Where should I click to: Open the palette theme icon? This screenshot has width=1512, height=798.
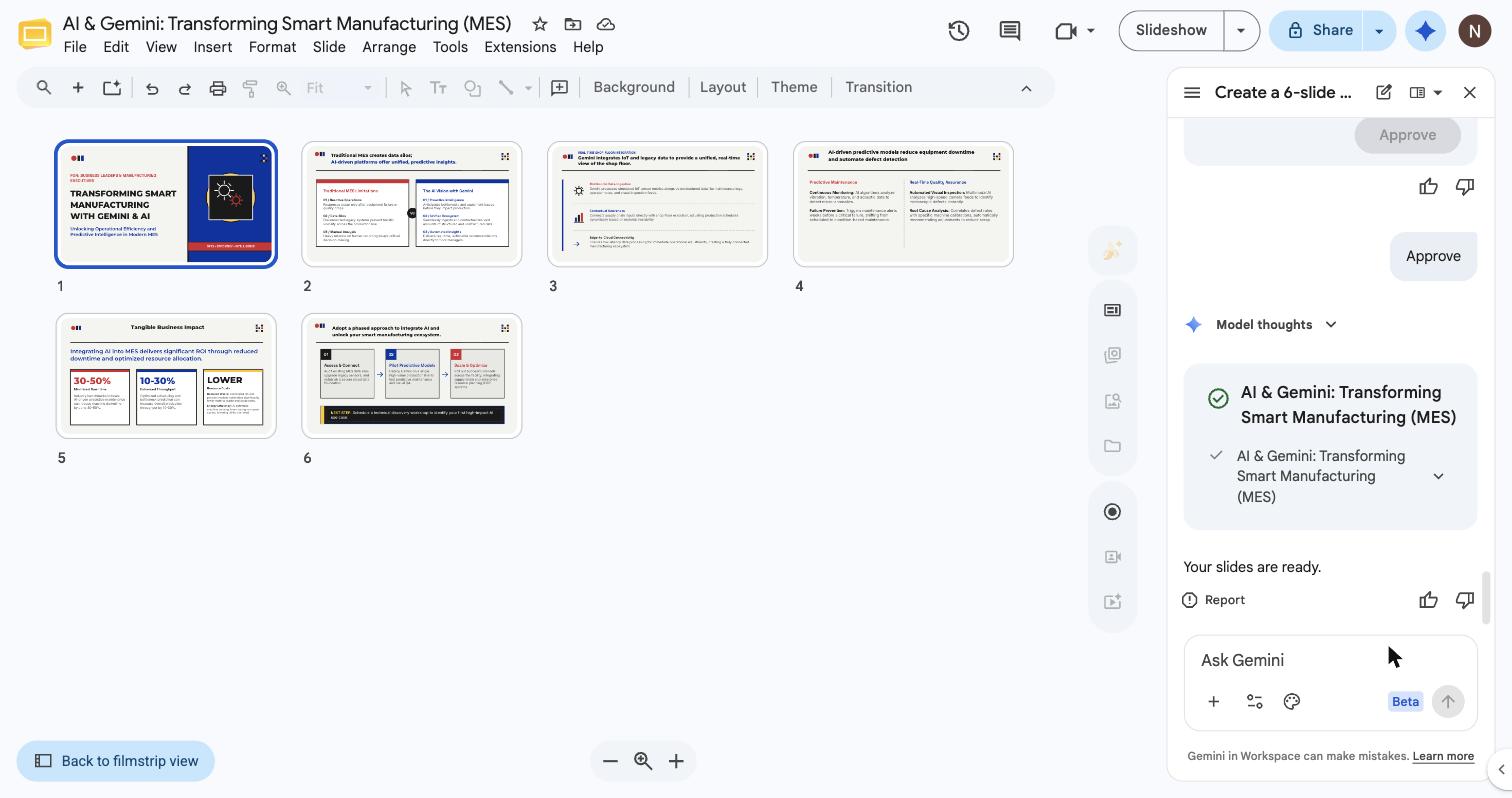[1292, 702]
